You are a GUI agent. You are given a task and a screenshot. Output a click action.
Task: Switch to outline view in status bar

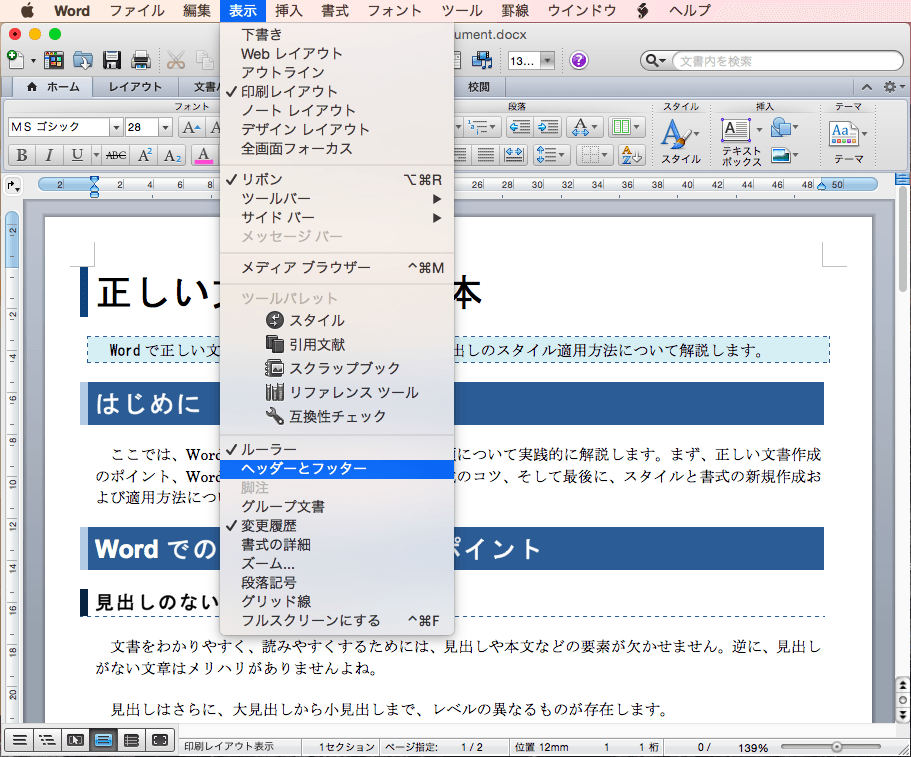point(47,740)
